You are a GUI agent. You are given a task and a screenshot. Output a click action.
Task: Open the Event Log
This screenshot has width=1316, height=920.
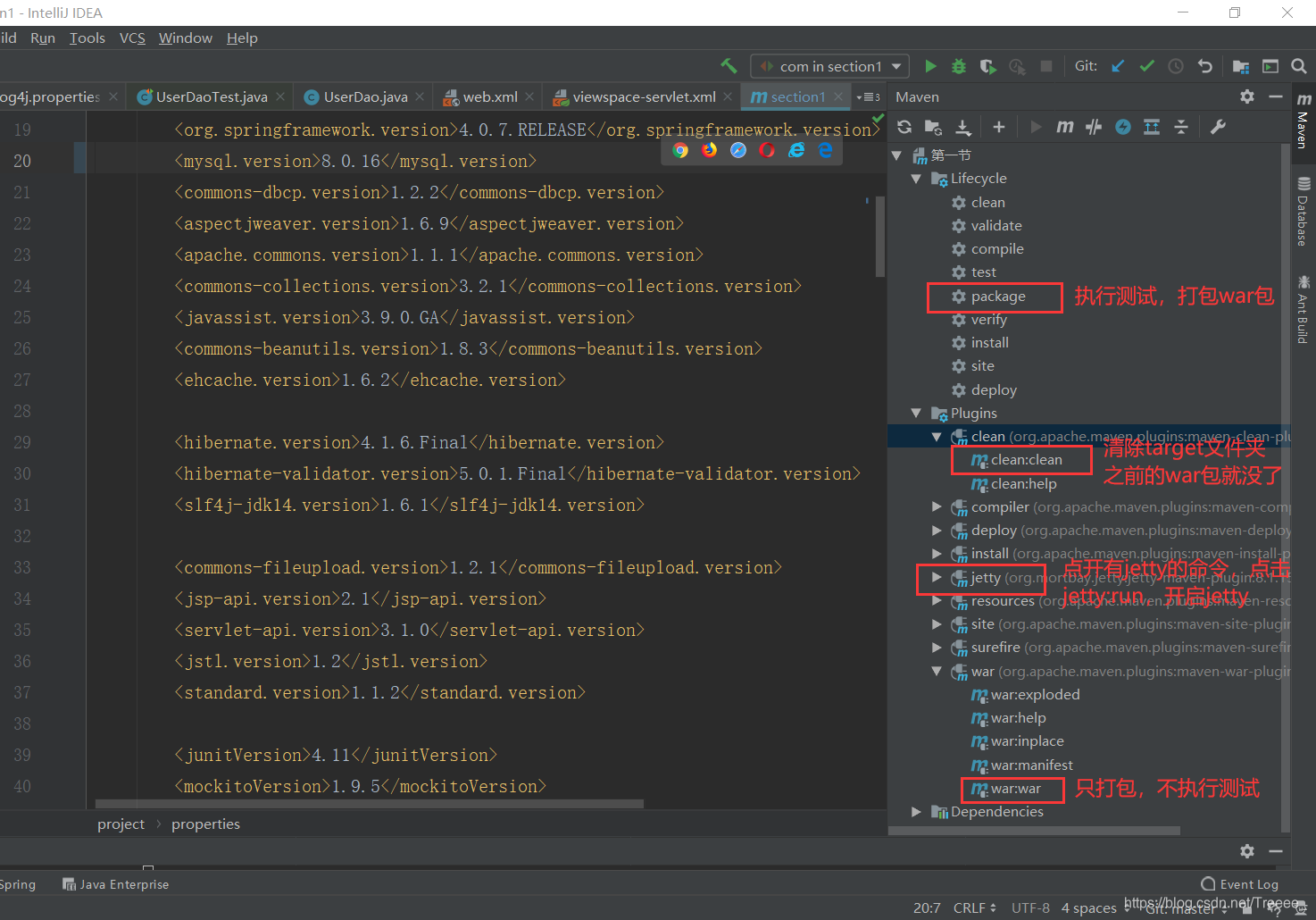(x=1240, y=884)
